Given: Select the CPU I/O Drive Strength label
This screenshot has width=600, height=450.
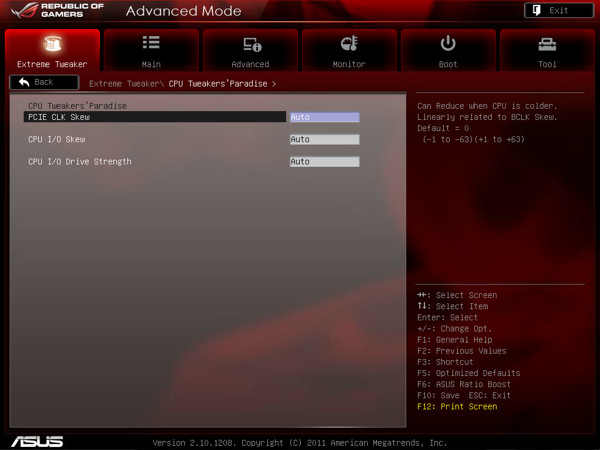Looking at the screenshot, I should 80,161.
